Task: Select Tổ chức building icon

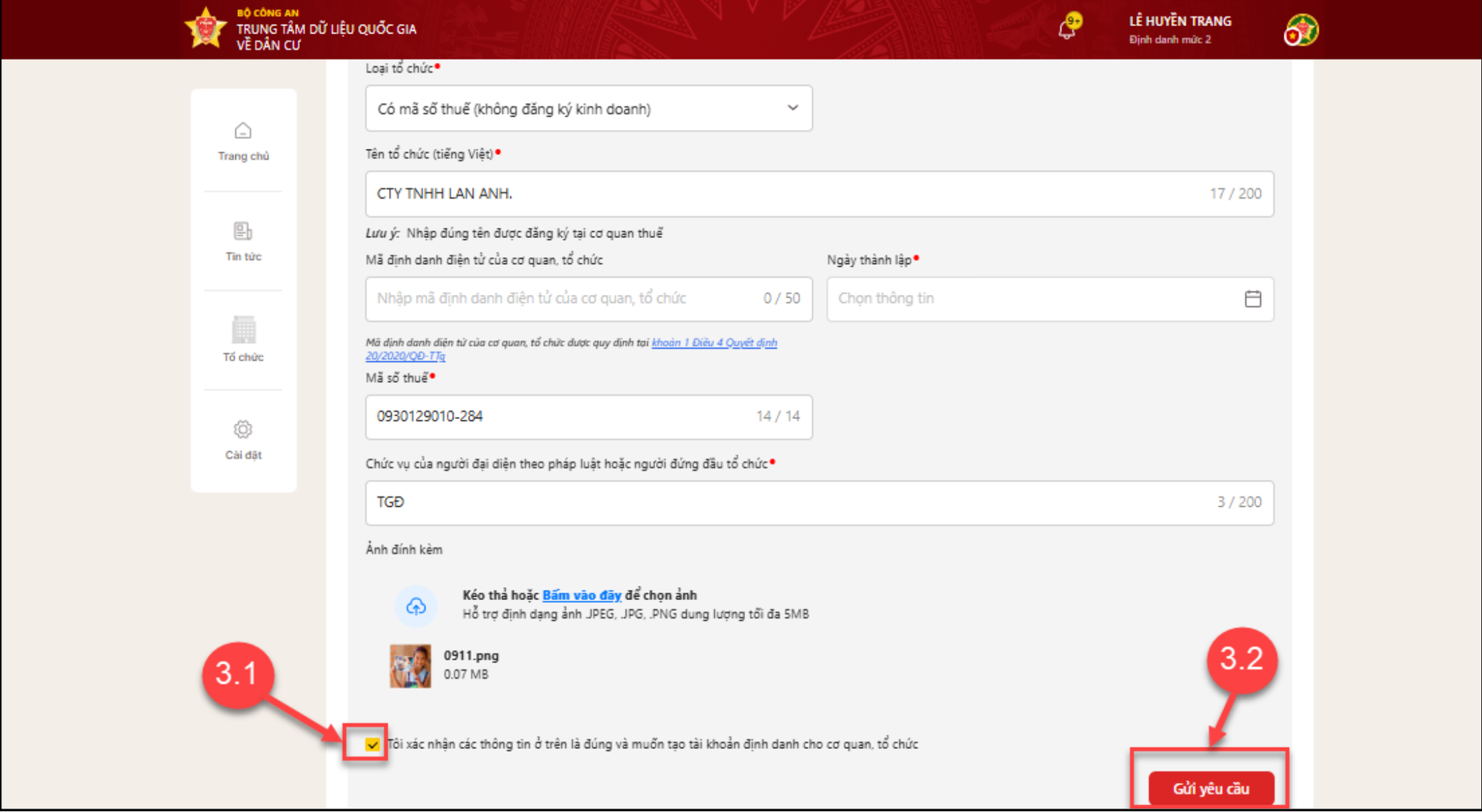Action: pos(243,330)
